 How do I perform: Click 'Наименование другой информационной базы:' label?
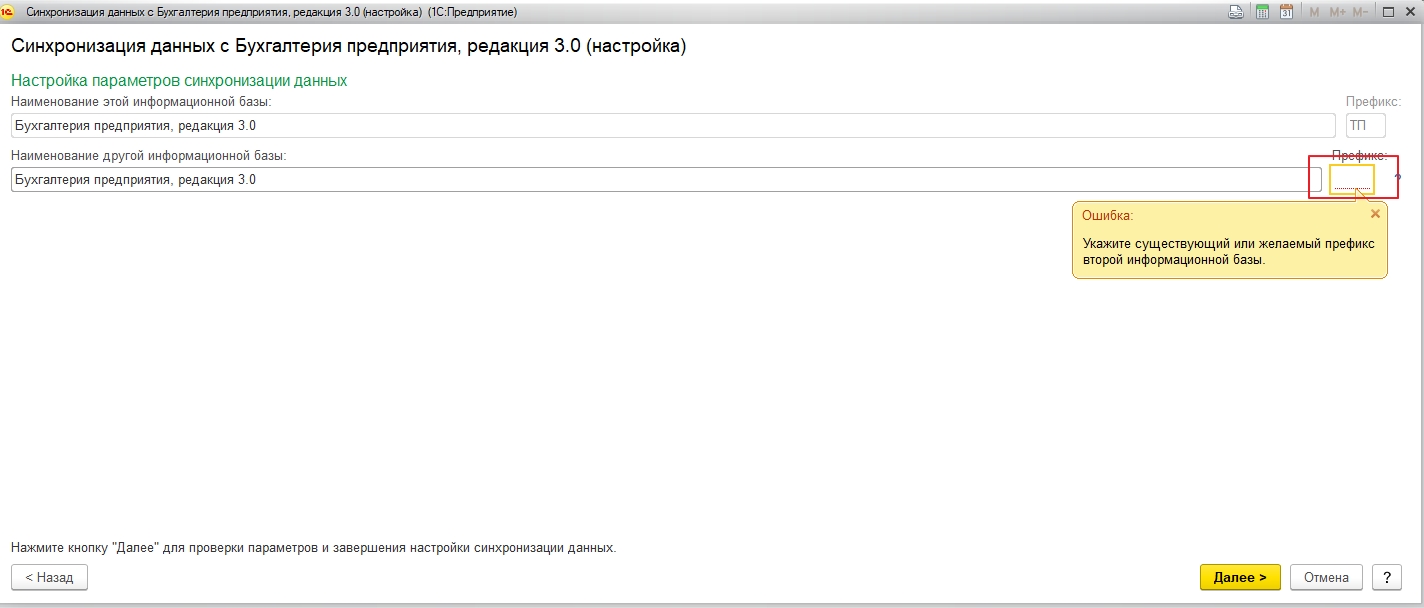click(x=149, y=156)
